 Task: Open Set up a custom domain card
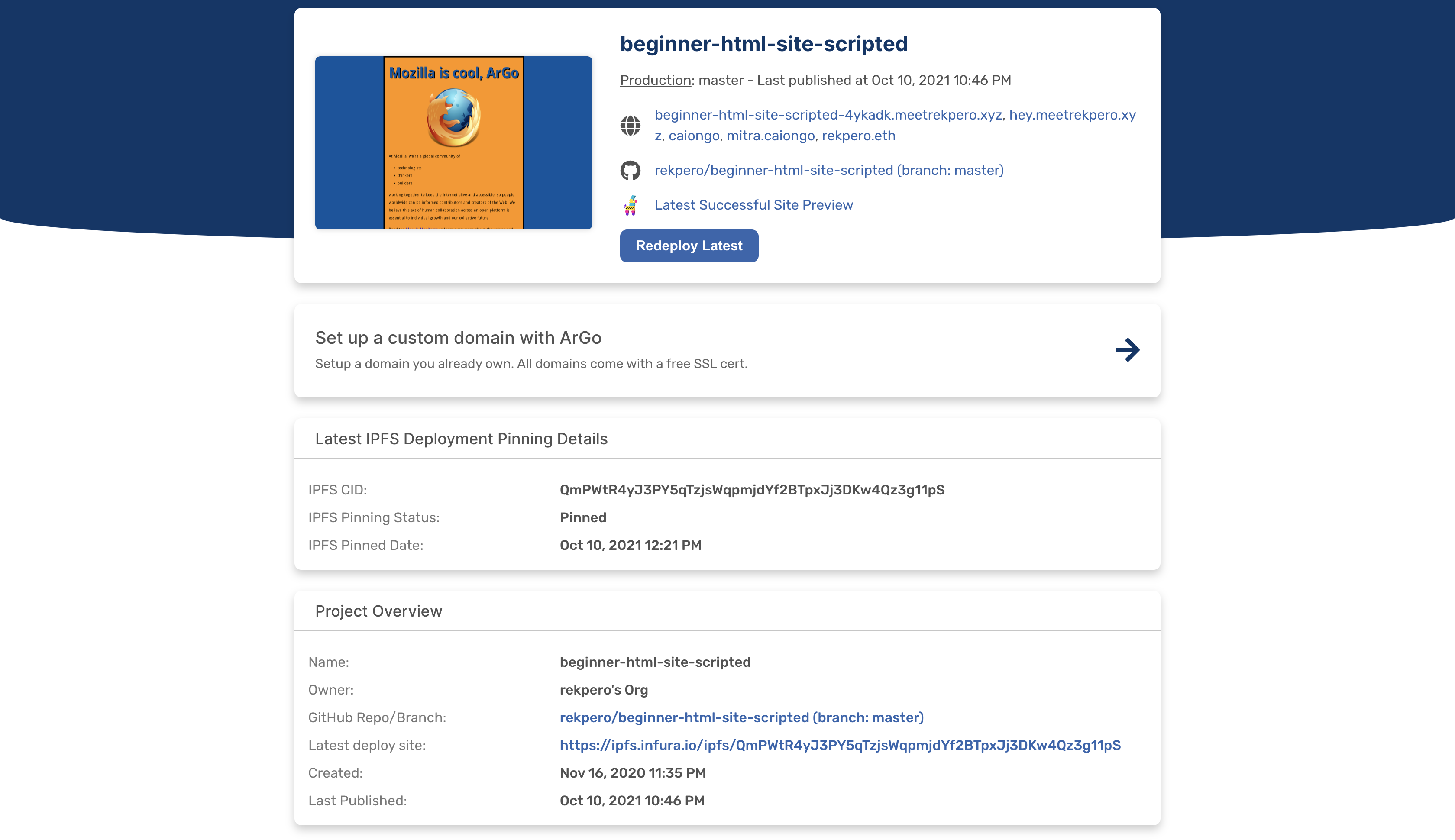pos(727,350)
